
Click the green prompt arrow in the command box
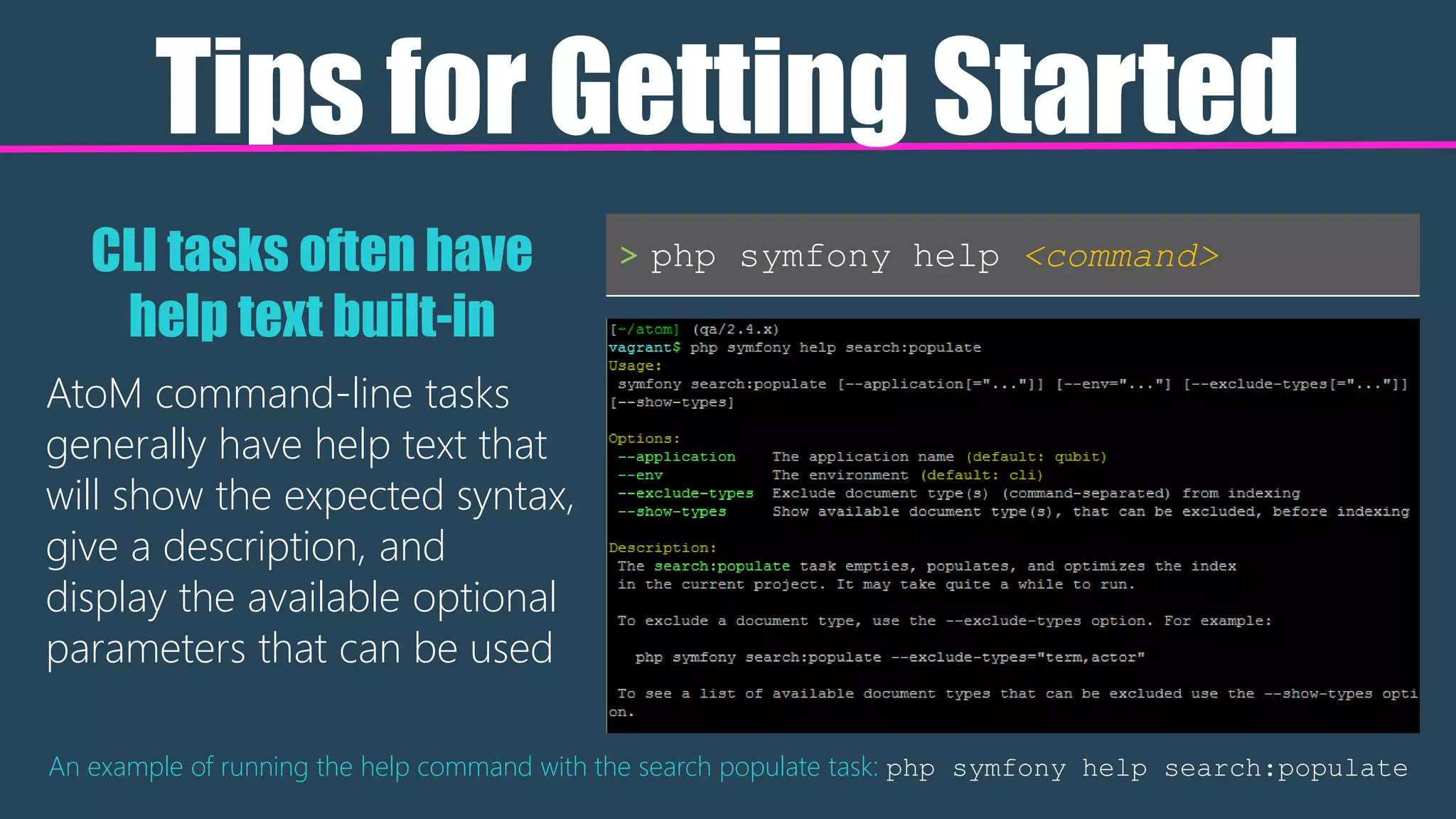click(x=628, y=255)
